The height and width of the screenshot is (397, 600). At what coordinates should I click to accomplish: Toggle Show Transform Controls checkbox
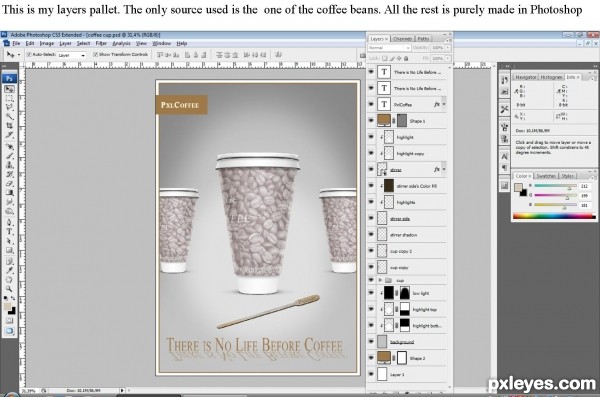95,54
